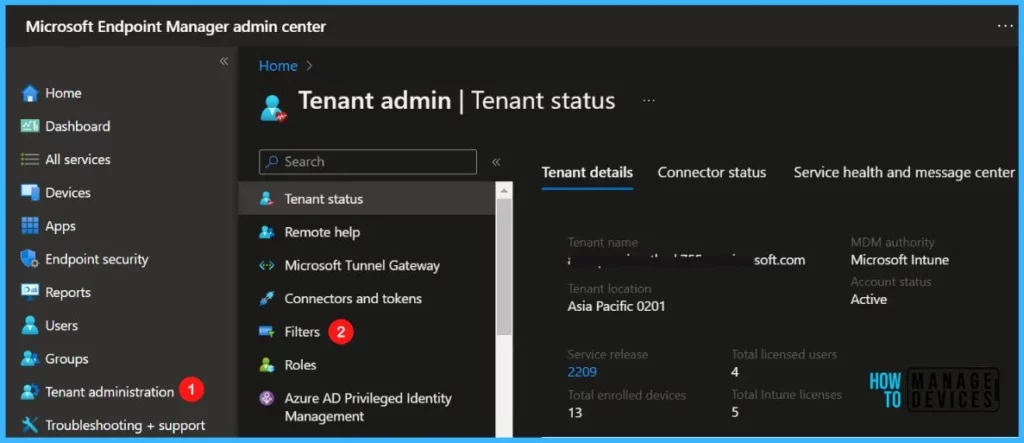Click the Microsoft Endpoint Manager admin center title
1024x443 pixels.
tap(176, 27)
